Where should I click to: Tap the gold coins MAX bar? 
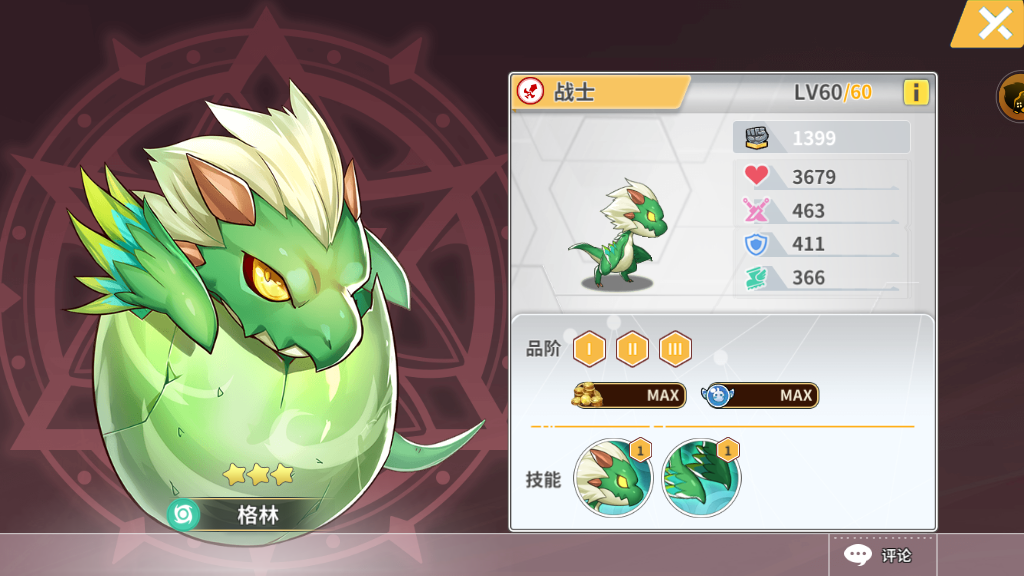coord(629,395)
